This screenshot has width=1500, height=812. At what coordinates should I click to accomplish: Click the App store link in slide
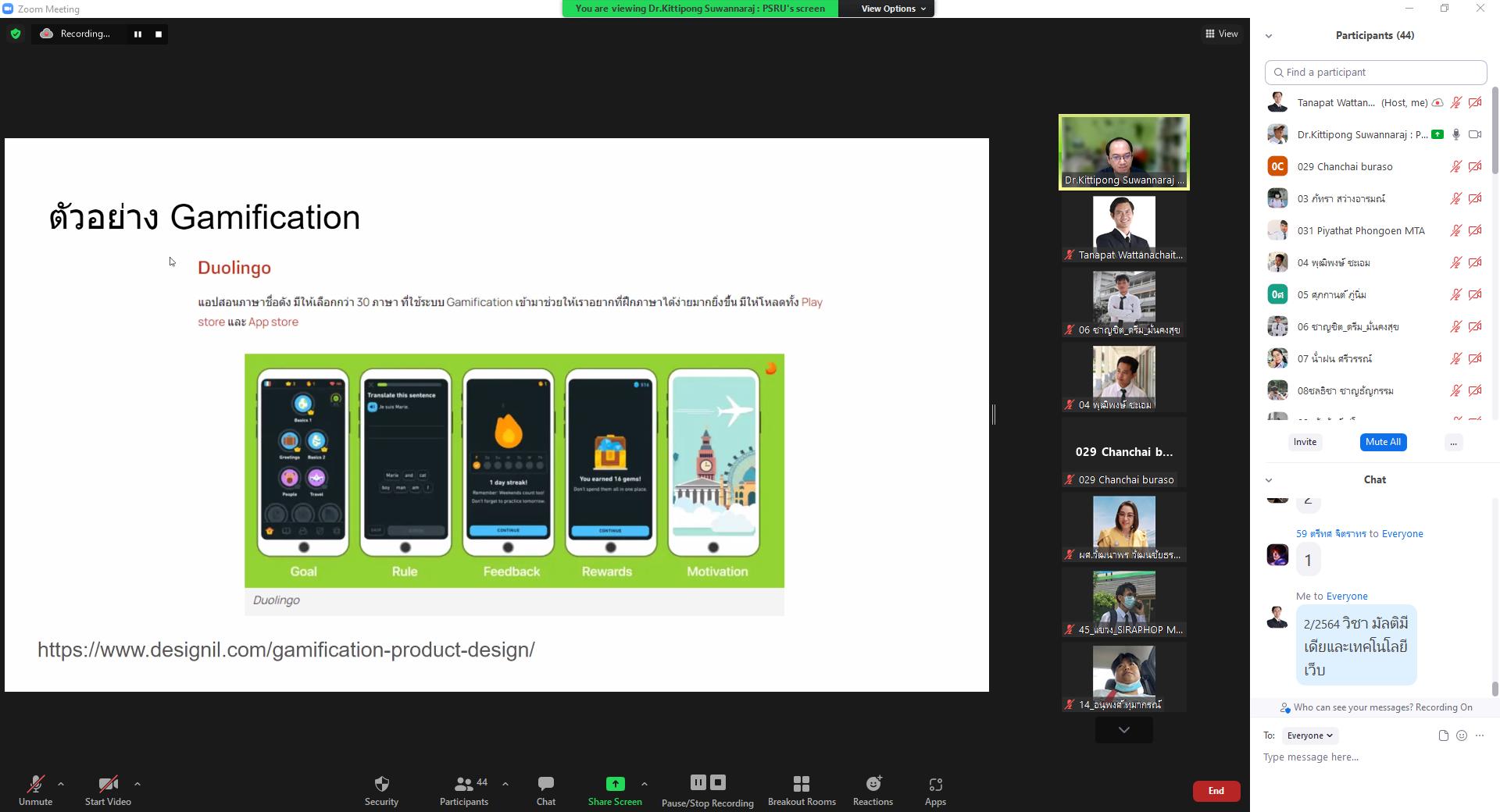pyautogui.click(x=273, y=322)
